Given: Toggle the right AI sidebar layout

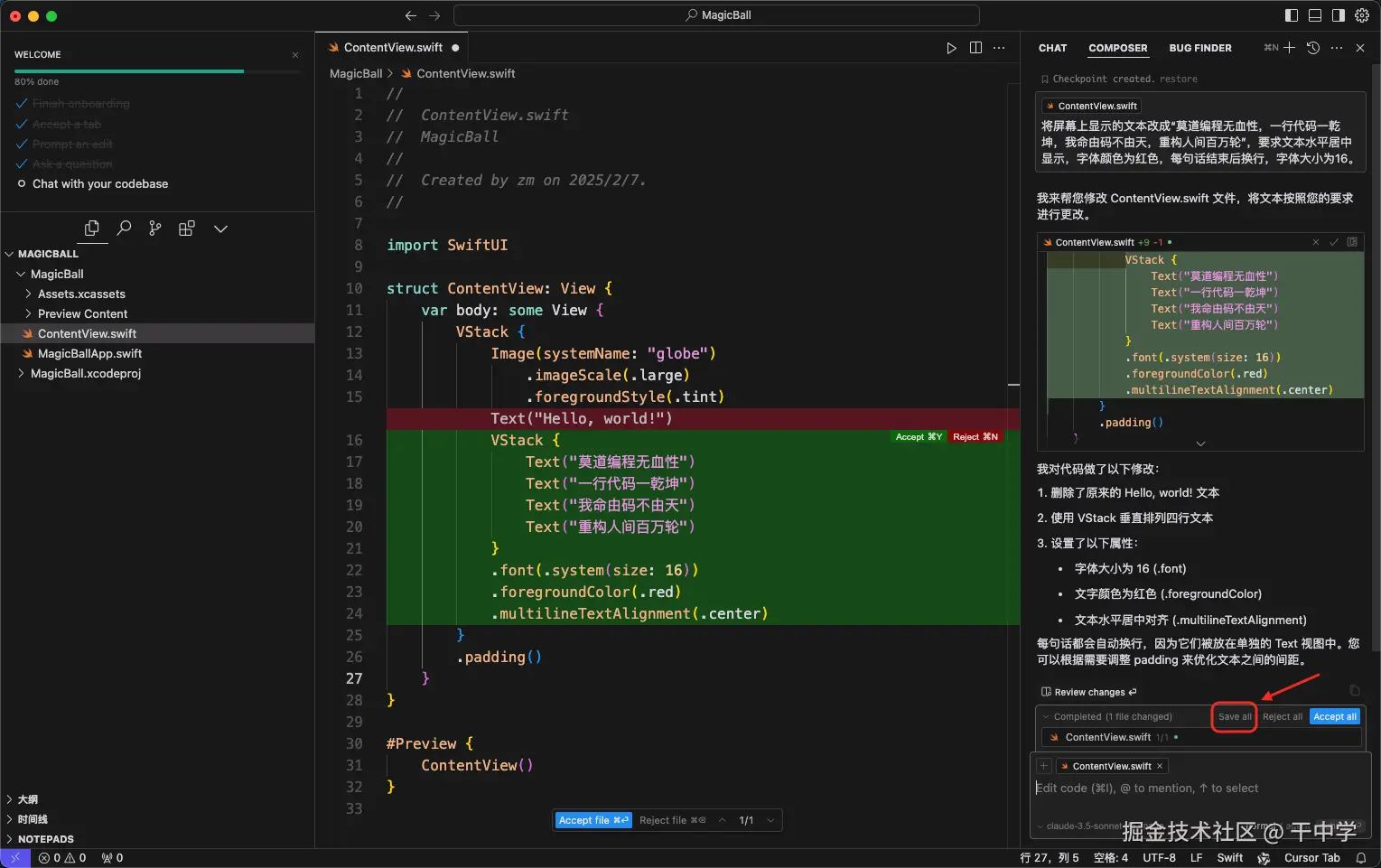Looking at the screenshot, I should (x=1339, y=15).
